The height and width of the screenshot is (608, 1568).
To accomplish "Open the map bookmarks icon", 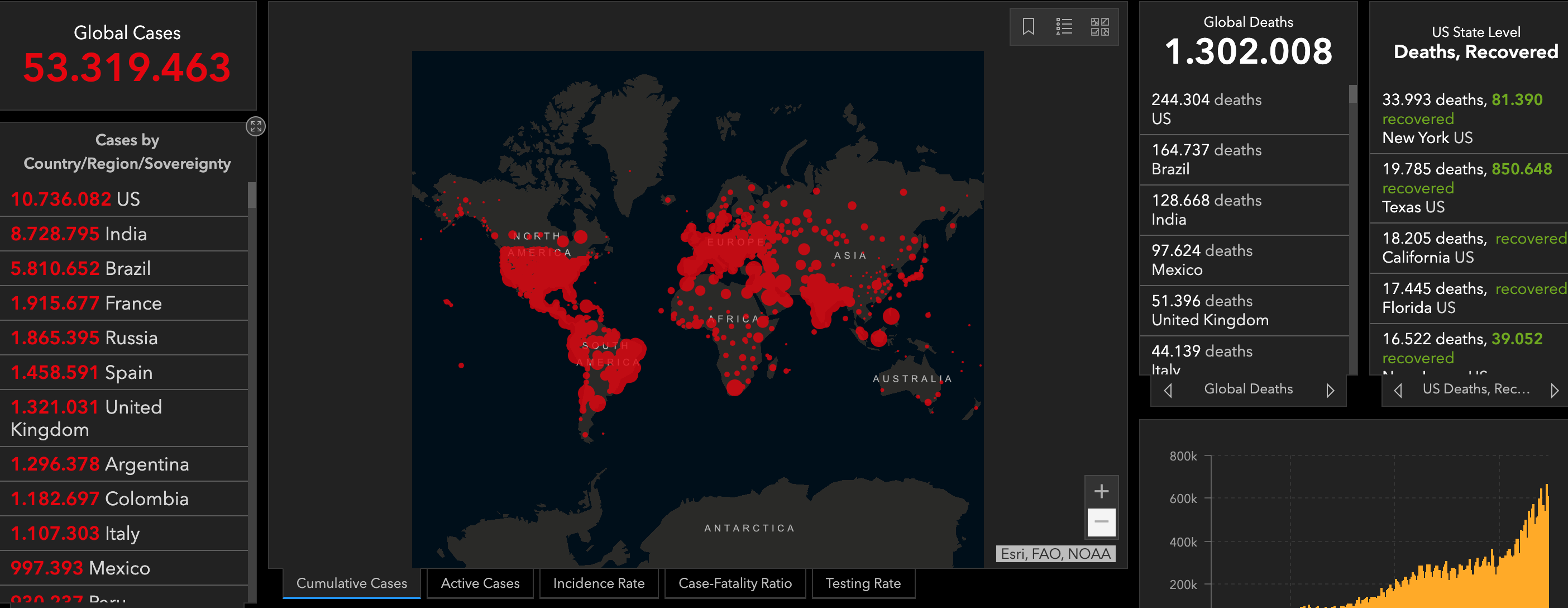I will click(1028, 27).
